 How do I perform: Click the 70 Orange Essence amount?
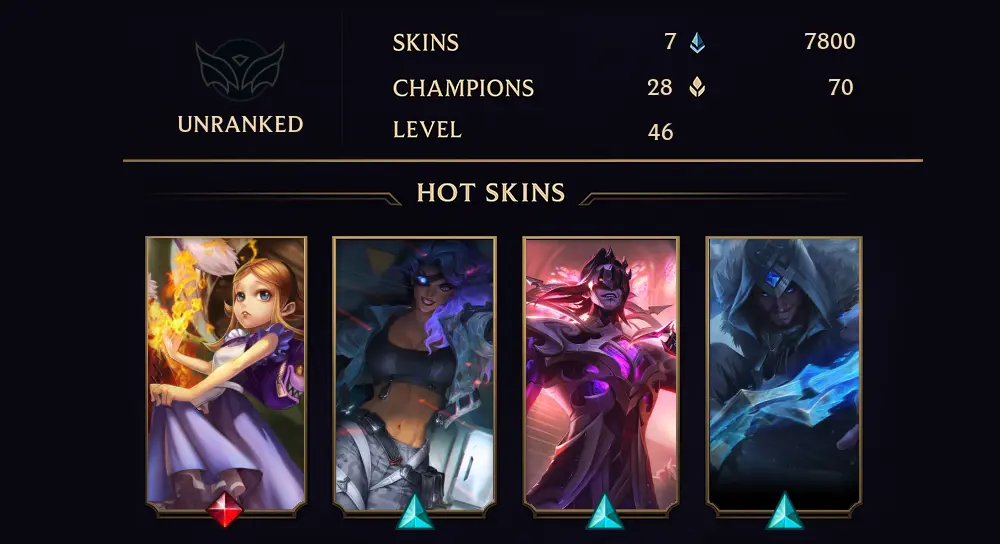tap(841, 87)
